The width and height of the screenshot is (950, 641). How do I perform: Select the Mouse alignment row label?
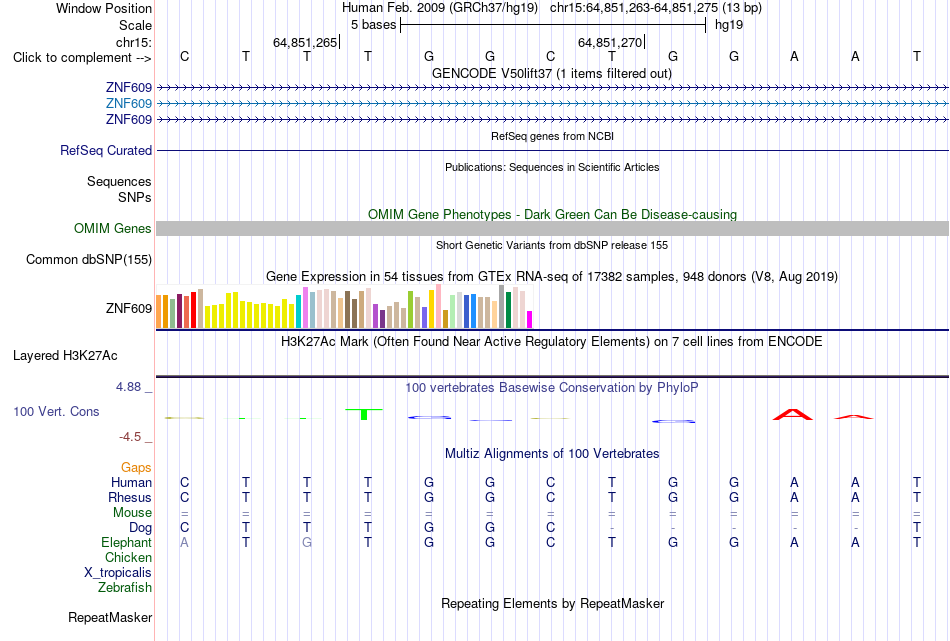tap(132, 513)
